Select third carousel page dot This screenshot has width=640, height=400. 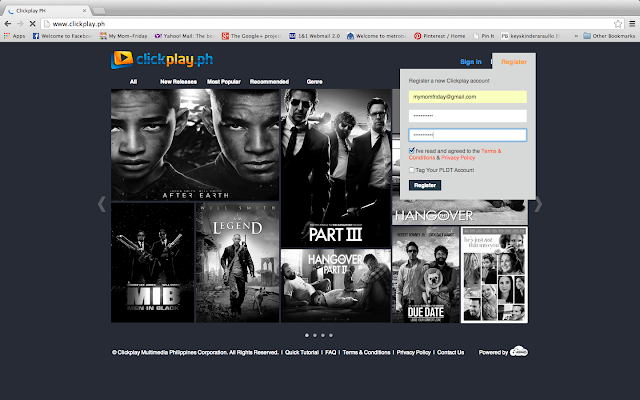pos(323,336)
